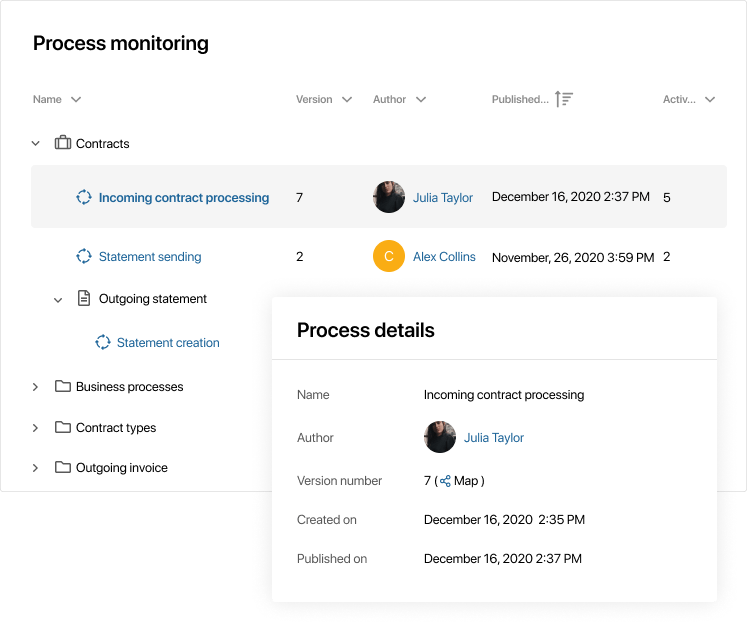Click active count 5 in Incoming contract row
The width and height of the screenshot is (747, 627).
click(666, 197)
